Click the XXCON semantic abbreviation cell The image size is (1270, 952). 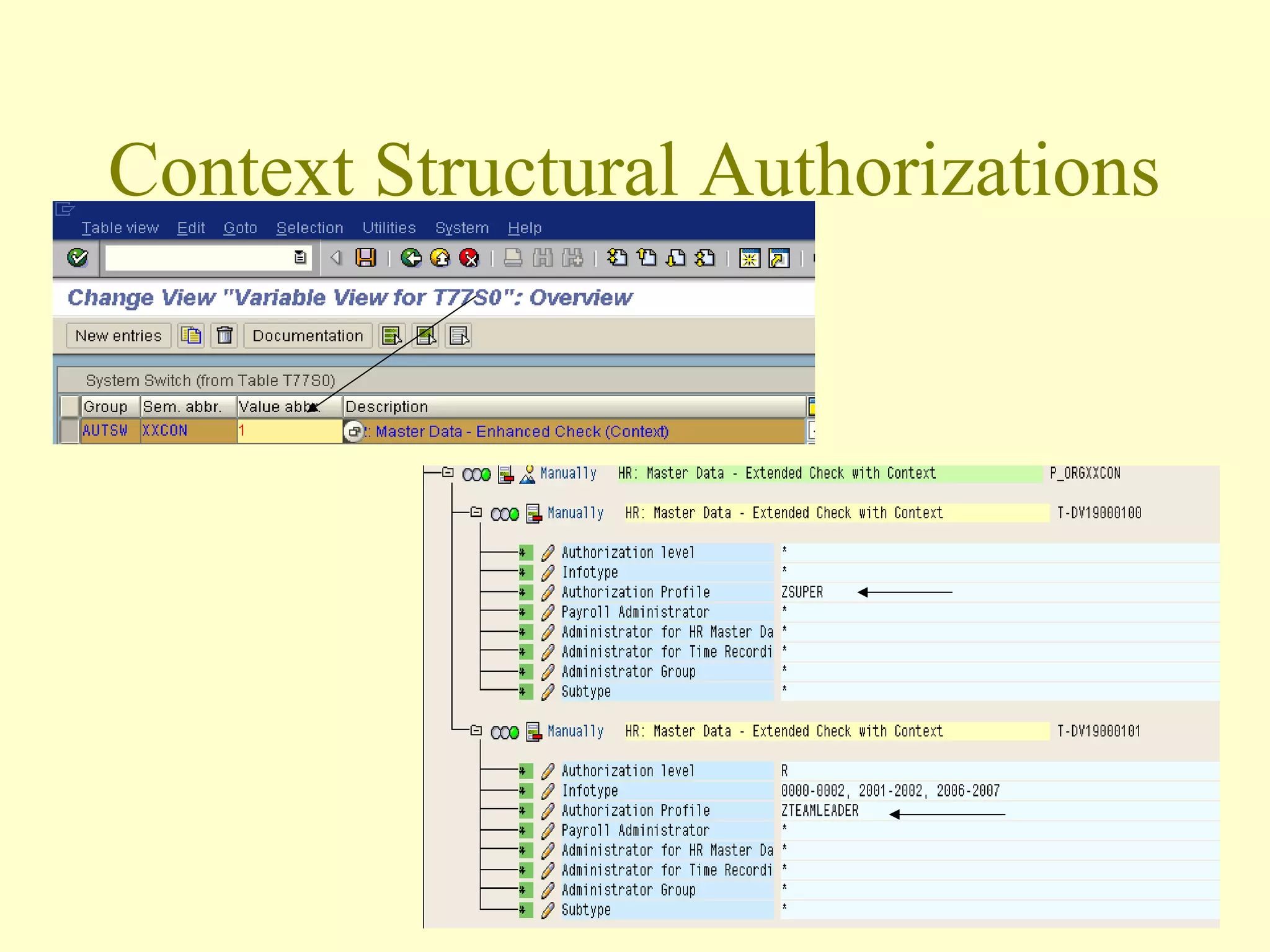[x=189, y=431]
